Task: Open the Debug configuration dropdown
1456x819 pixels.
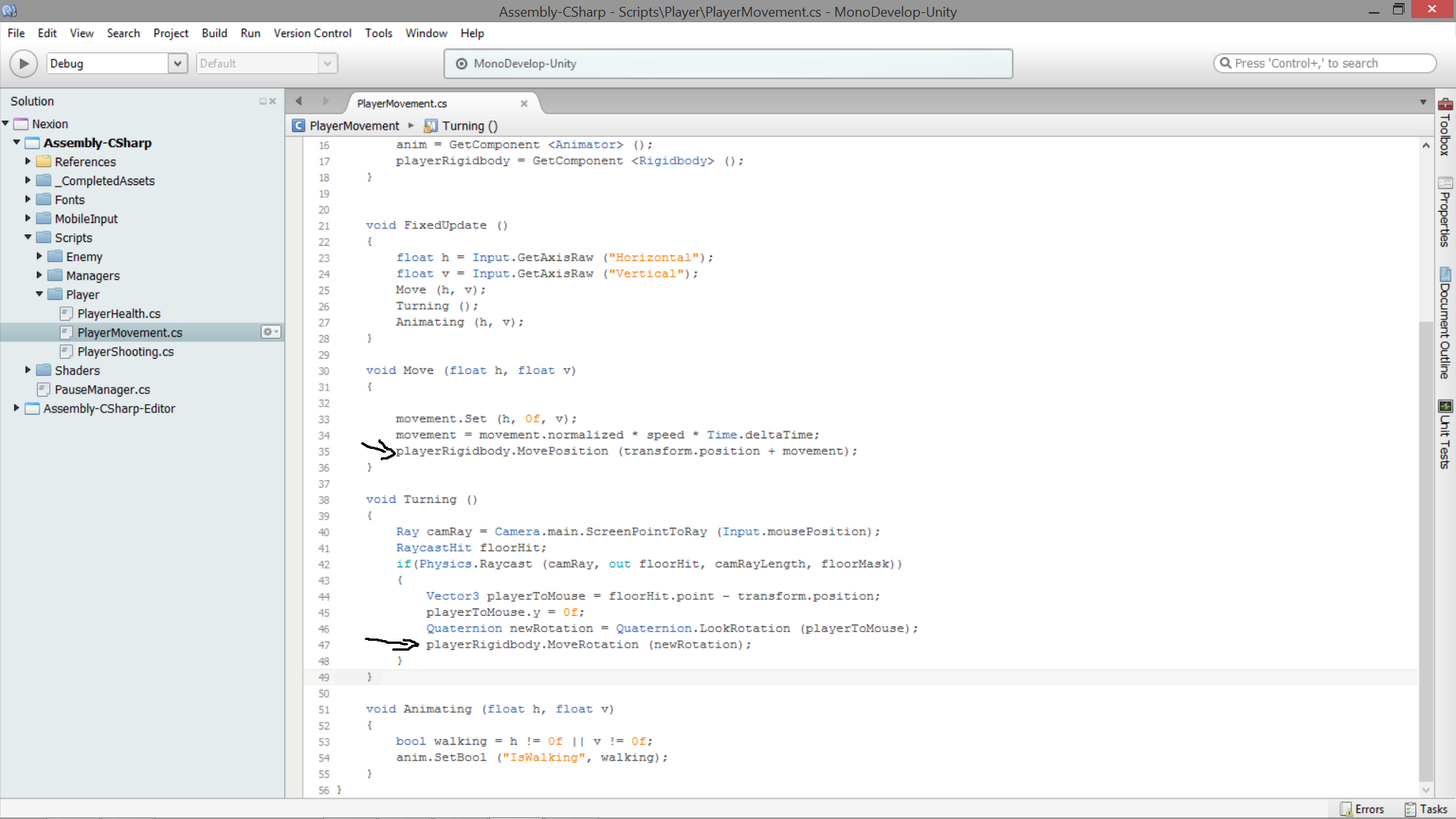Action: coord(177,64)
